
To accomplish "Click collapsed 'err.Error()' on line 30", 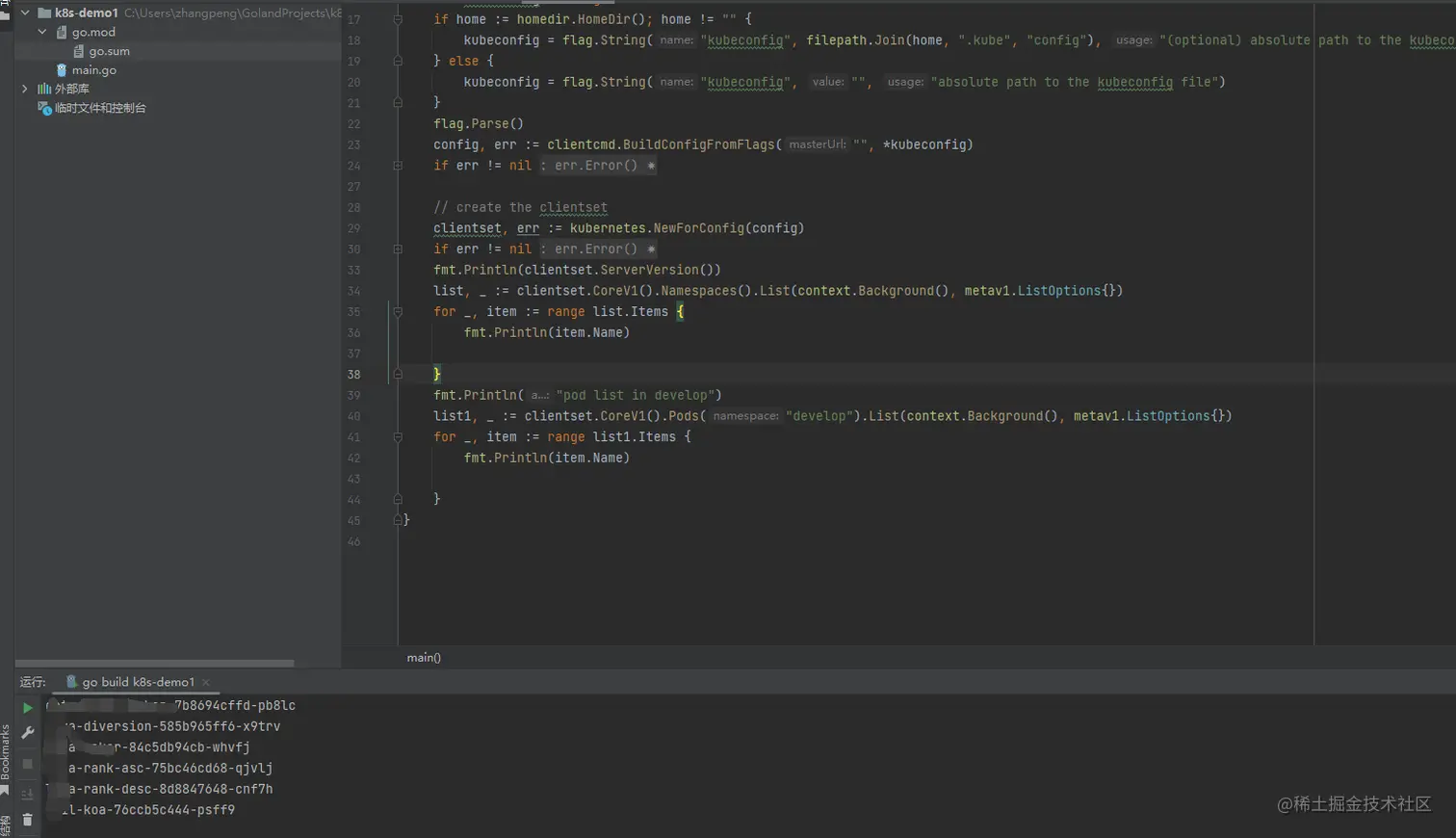I will pos(596,249).
